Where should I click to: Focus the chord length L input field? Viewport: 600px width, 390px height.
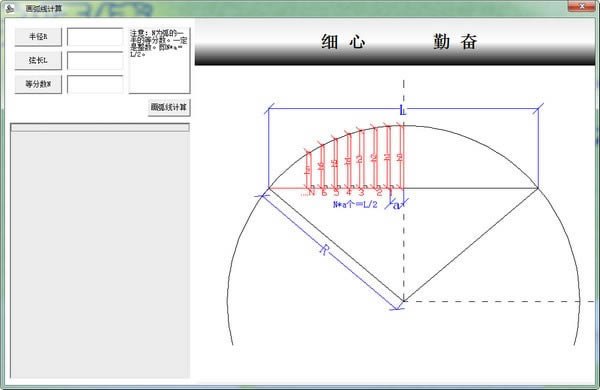pyautogui.click(x=95, y=61)
